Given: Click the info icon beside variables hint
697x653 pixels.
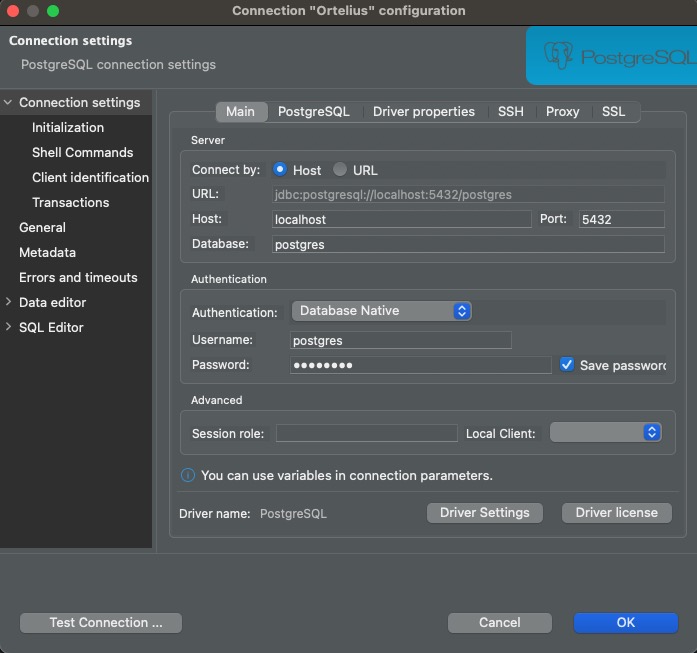Looking at the screenshot, I should click(x=188, y=475).
